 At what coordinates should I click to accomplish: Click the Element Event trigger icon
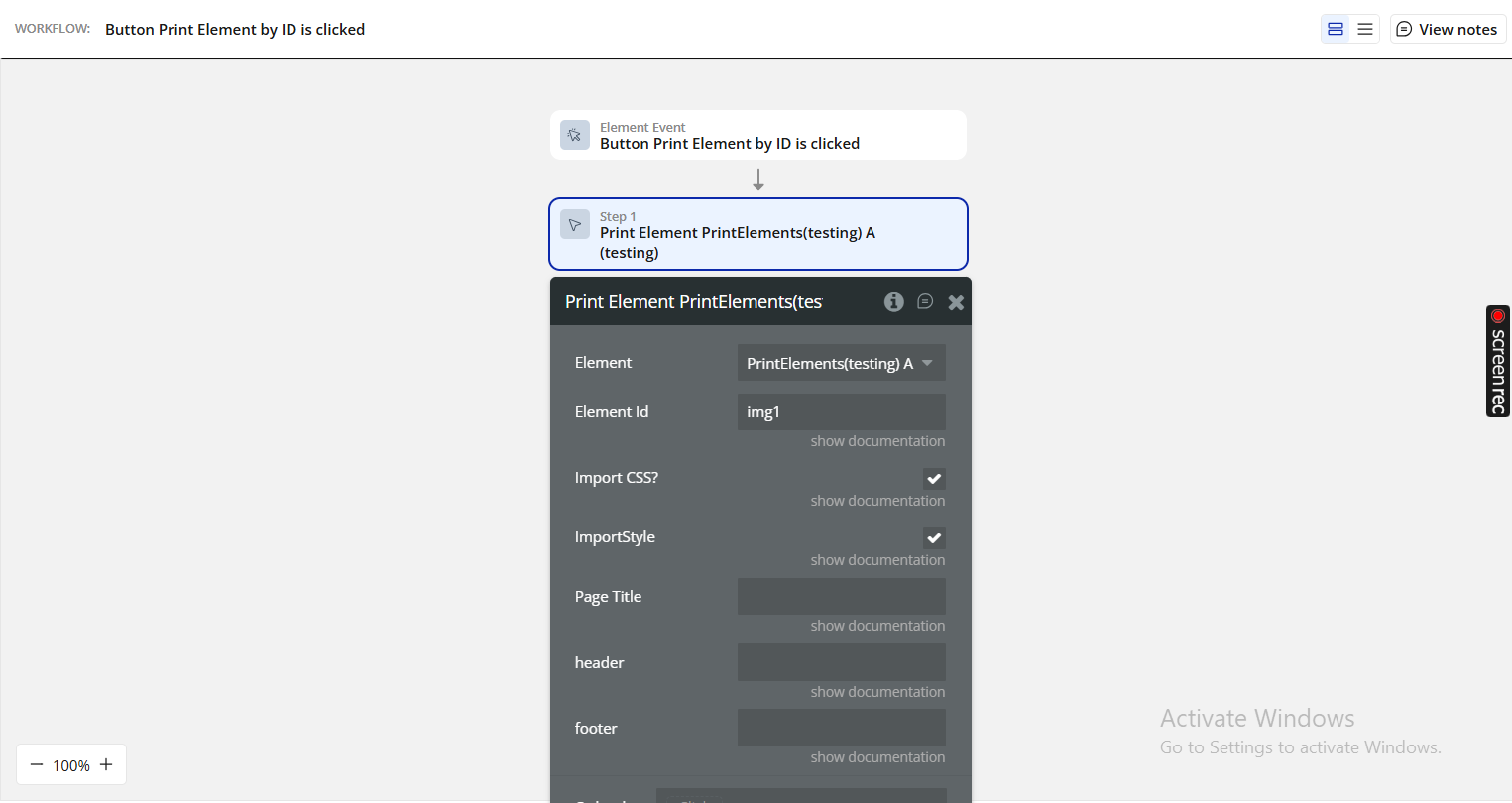(575, 135)
